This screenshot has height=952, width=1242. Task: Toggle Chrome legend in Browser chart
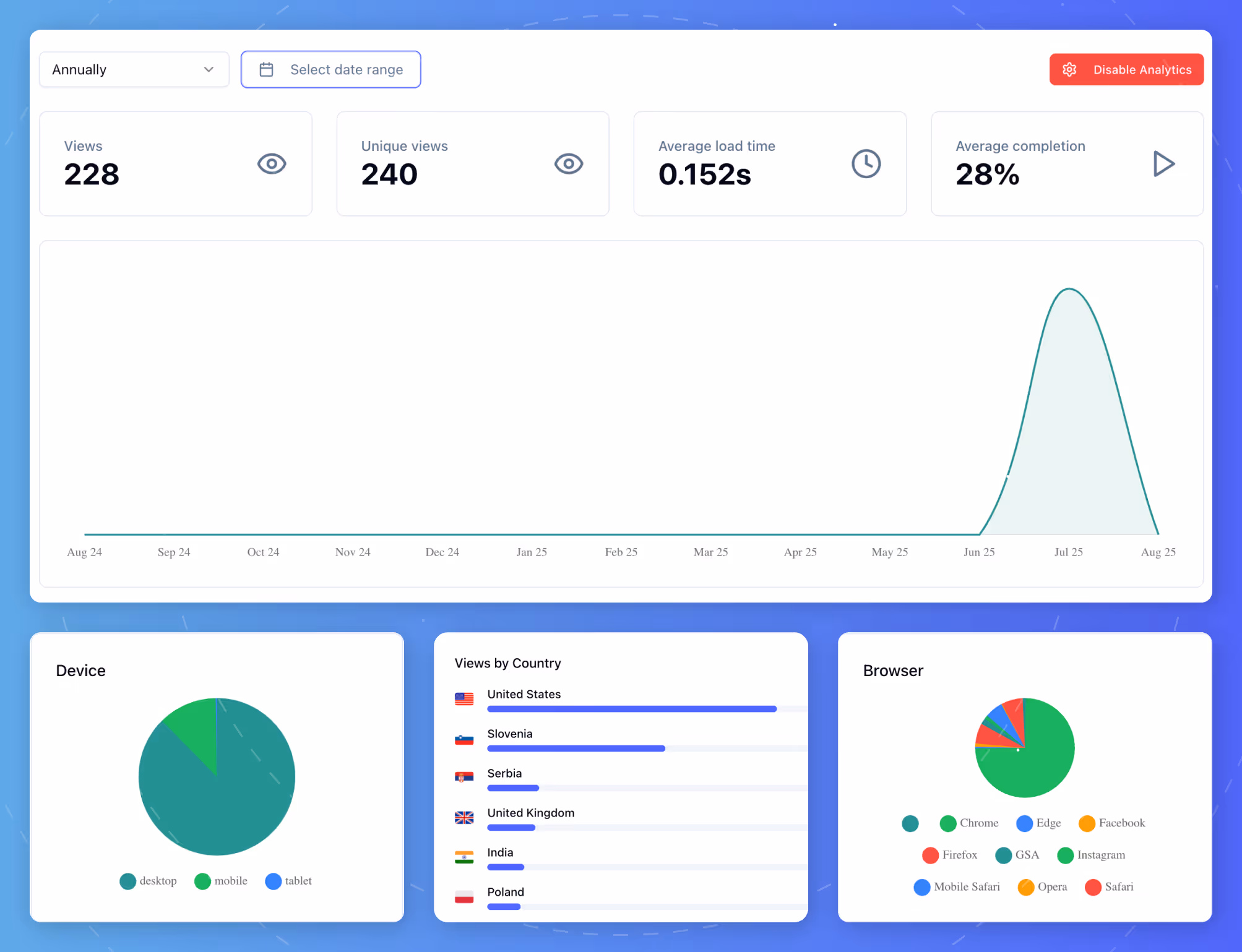pyautogui.click(x=969, y=823)
